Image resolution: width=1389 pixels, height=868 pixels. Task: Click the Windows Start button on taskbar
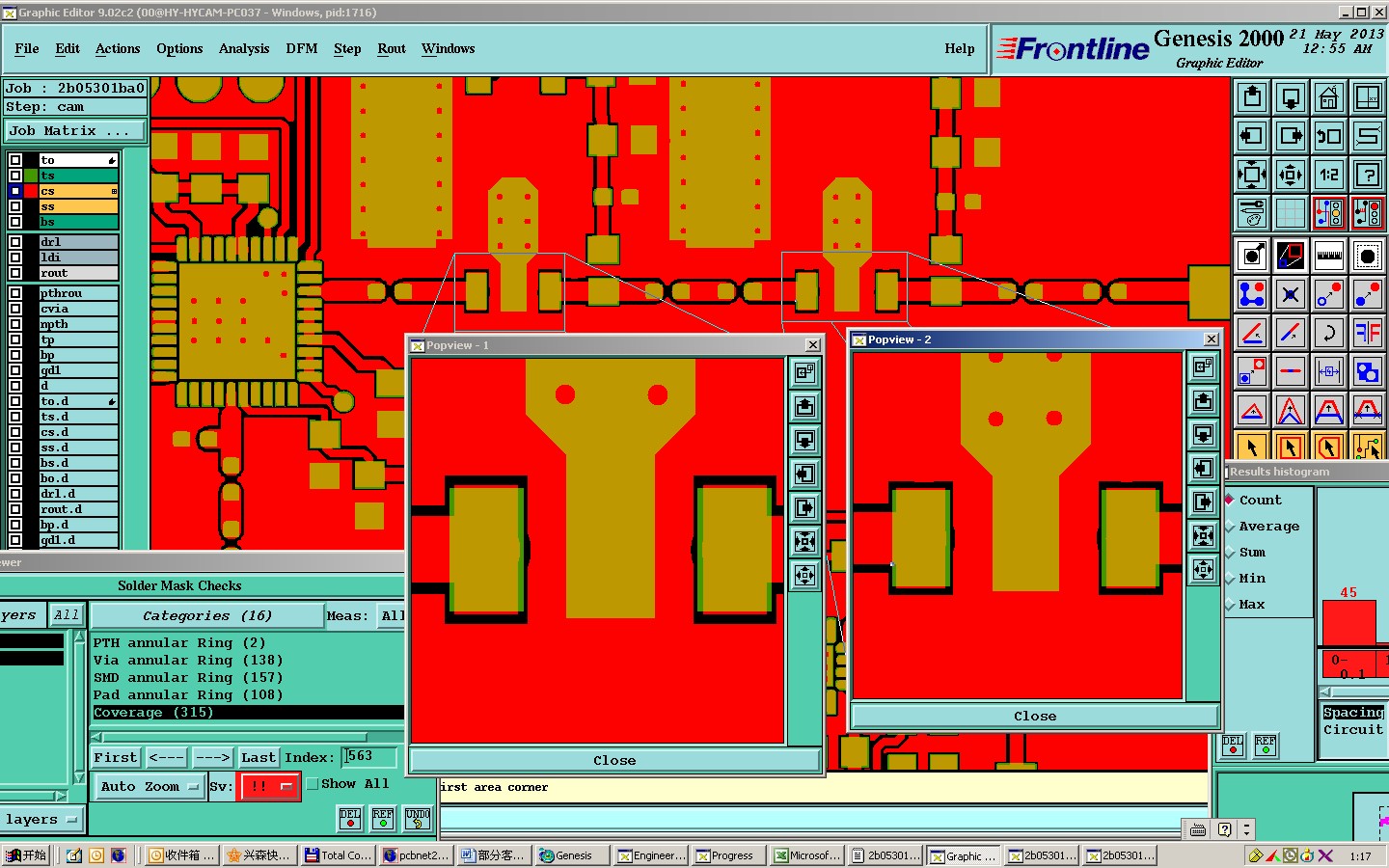[27, 855]
